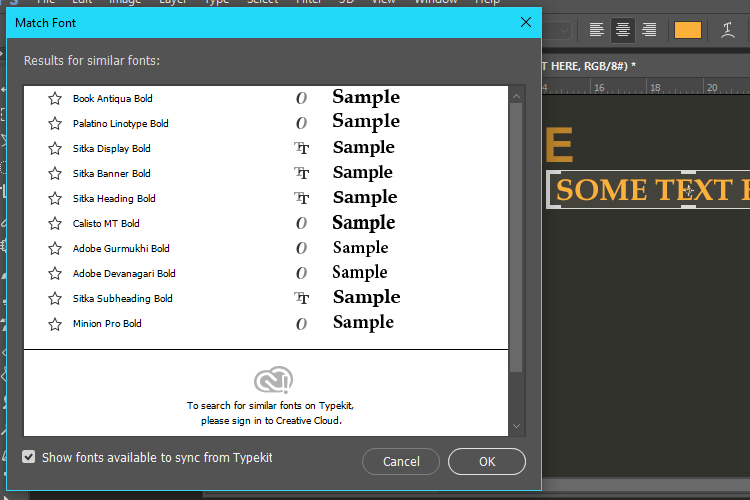Left align text in options bar

(596, 30)
